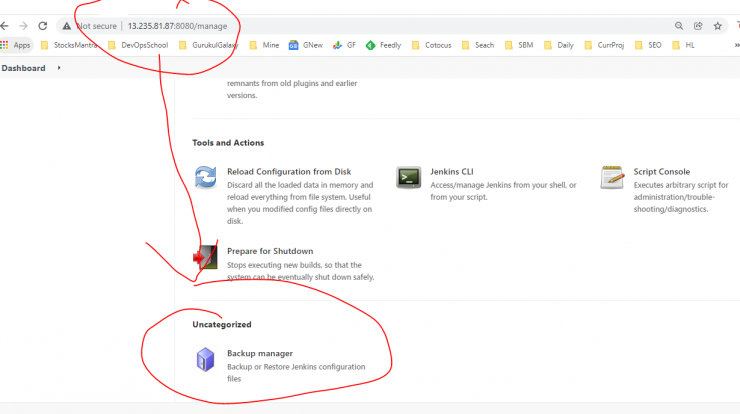The width and height of the screenshot is (740, 414).
Task: Click the Backup manager cube icon
Action: coord(205,360)
